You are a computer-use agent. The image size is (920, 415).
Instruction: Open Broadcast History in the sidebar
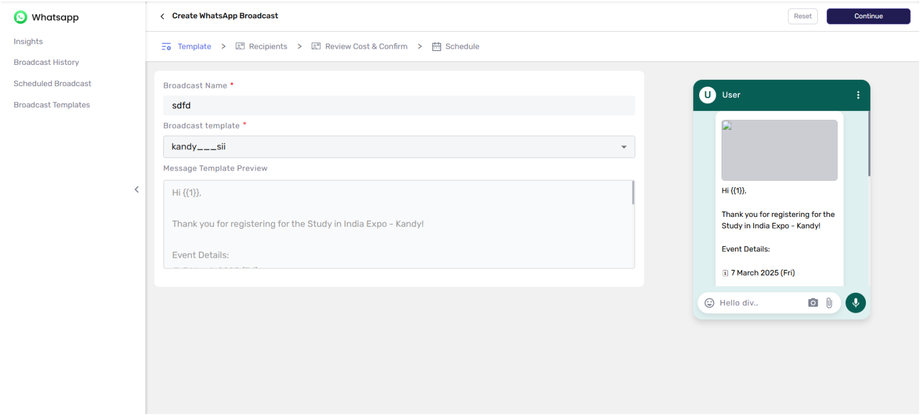[x=46, y=62]
